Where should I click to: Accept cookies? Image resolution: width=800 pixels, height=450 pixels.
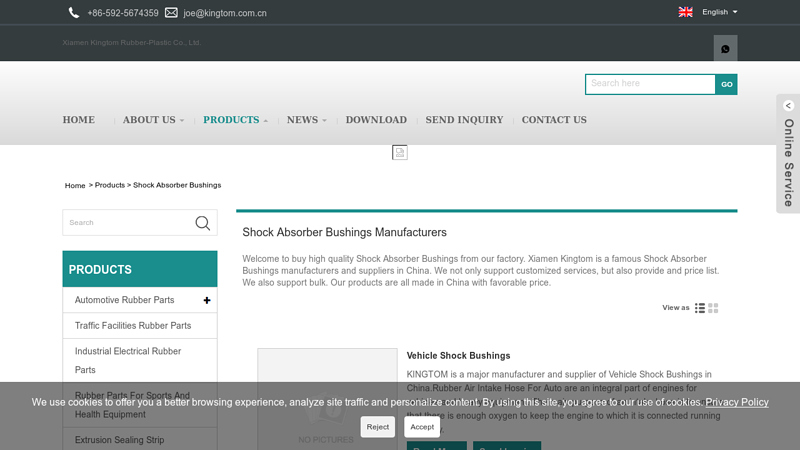[422, 427]
